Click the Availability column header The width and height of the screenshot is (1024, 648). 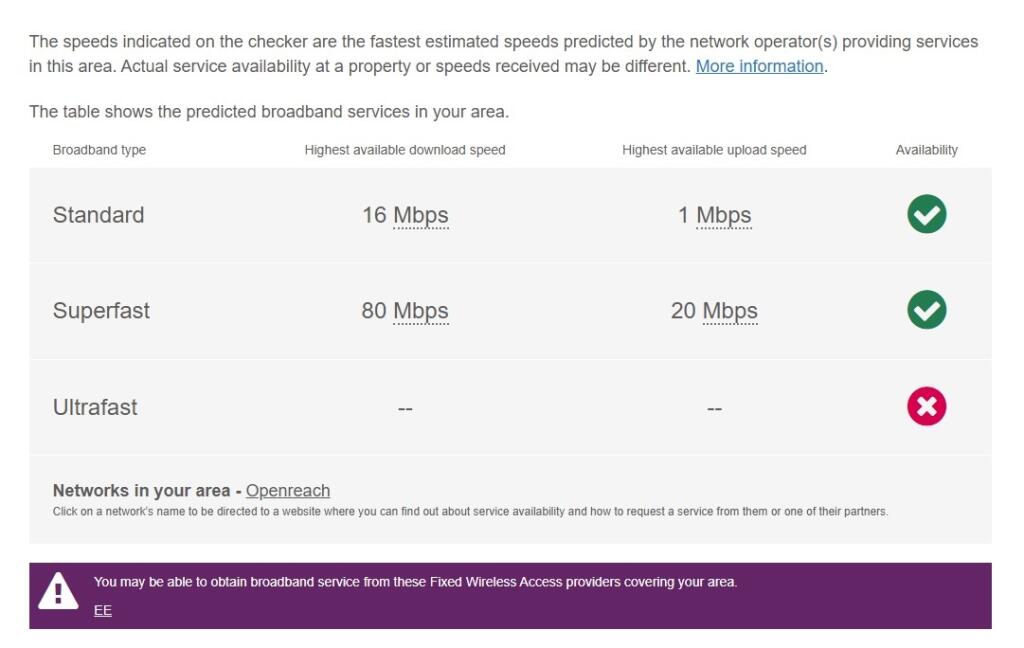point(926,150)
